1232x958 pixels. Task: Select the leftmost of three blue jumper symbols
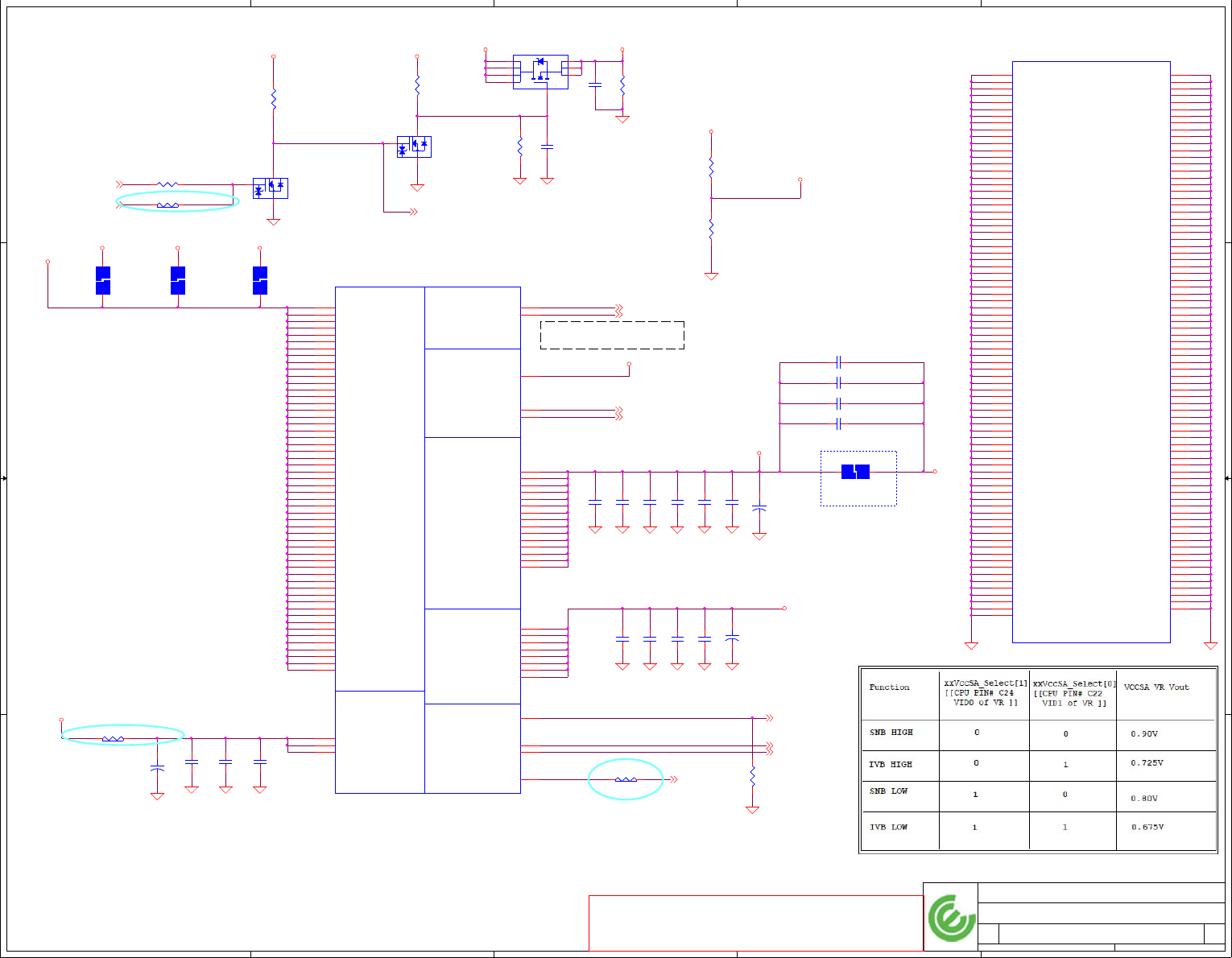point(103,280)
